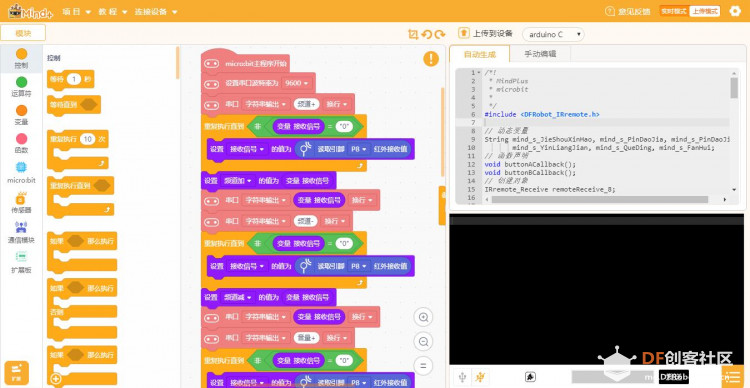The image size is (750, 388).
Task: Click 上传到设备 to upload the program
Action: click(493, 33)
